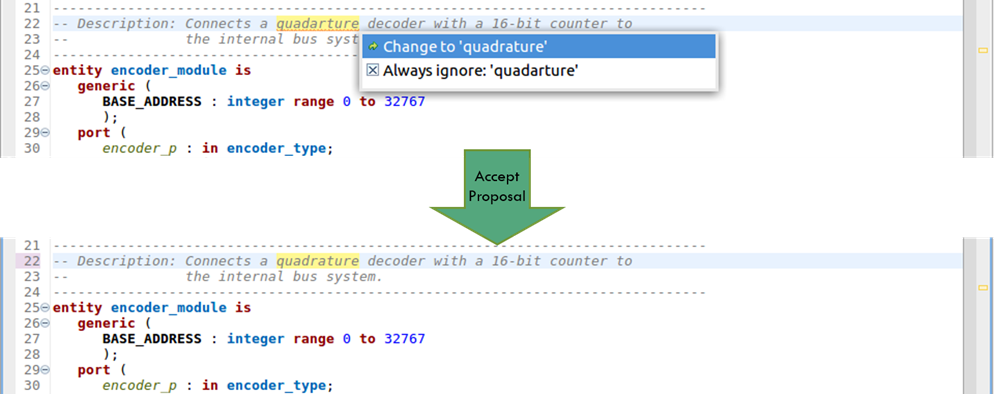
Task: Click green arrow icon beside Change to proposal
Action: click(373, 47)
